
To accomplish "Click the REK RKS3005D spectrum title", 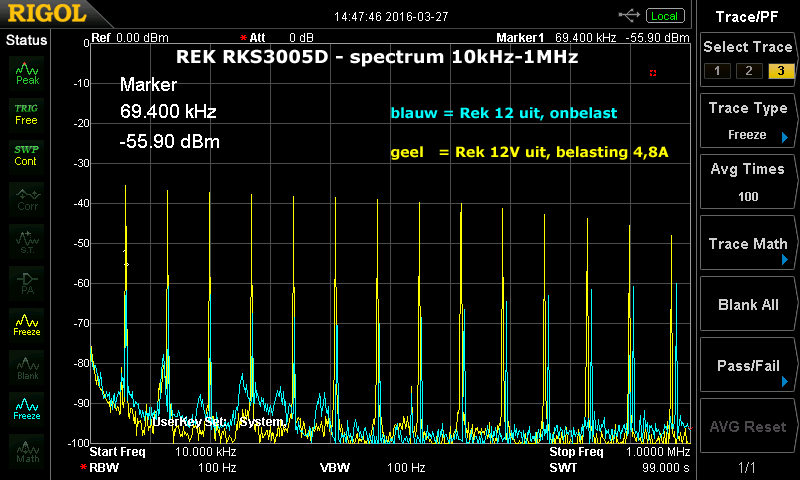I will tap(377, 57).
